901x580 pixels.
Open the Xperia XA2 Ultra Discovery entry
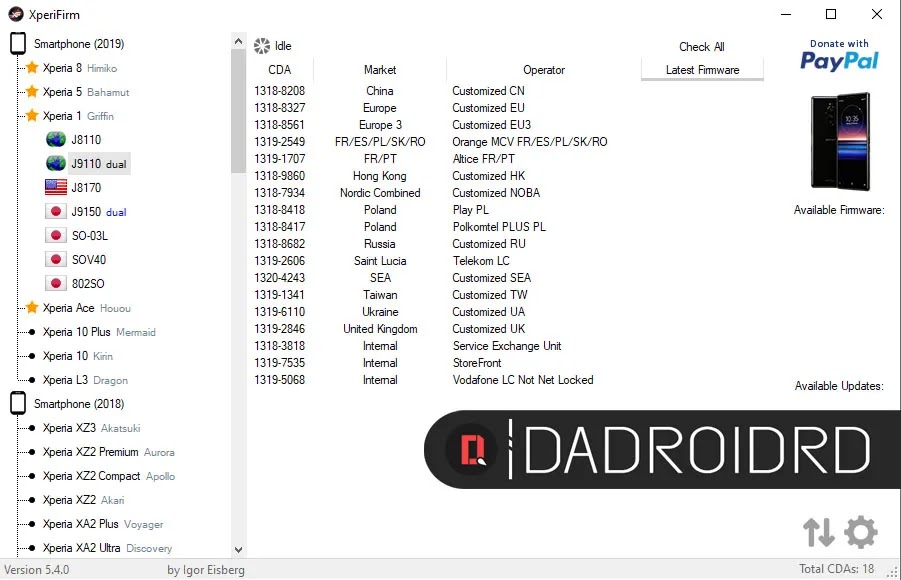click(107, 548)
